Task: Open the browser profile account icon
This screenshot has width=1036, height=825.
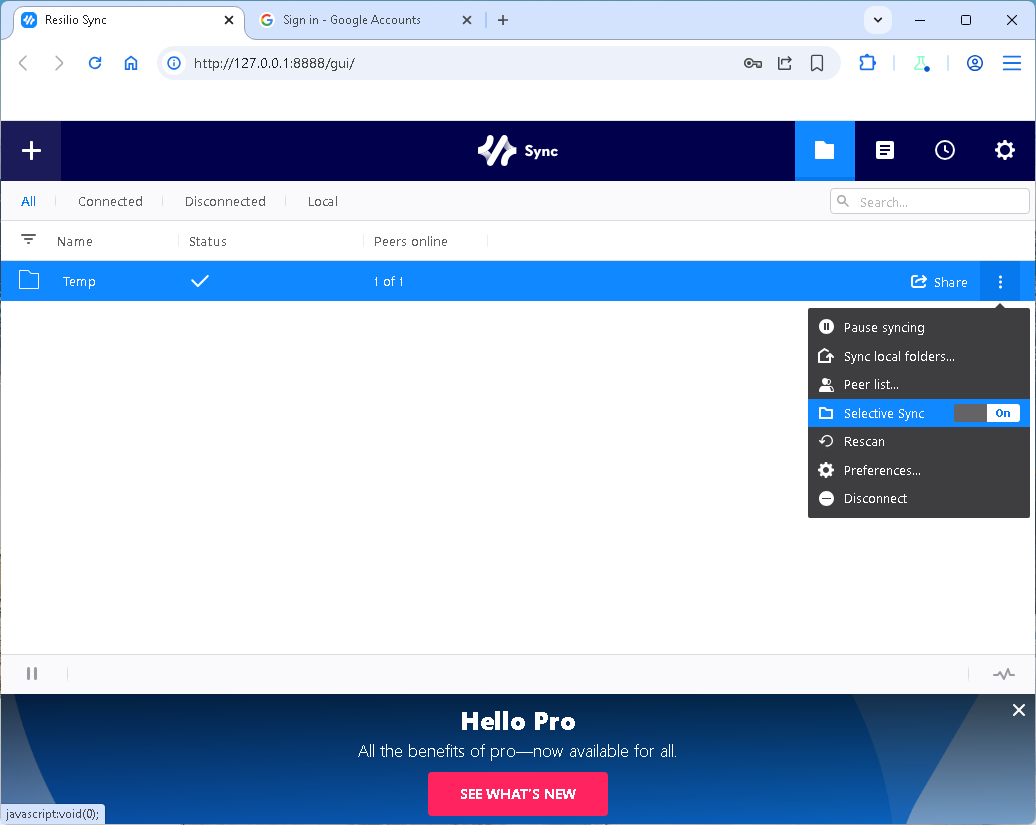Action: click(975, 63)
